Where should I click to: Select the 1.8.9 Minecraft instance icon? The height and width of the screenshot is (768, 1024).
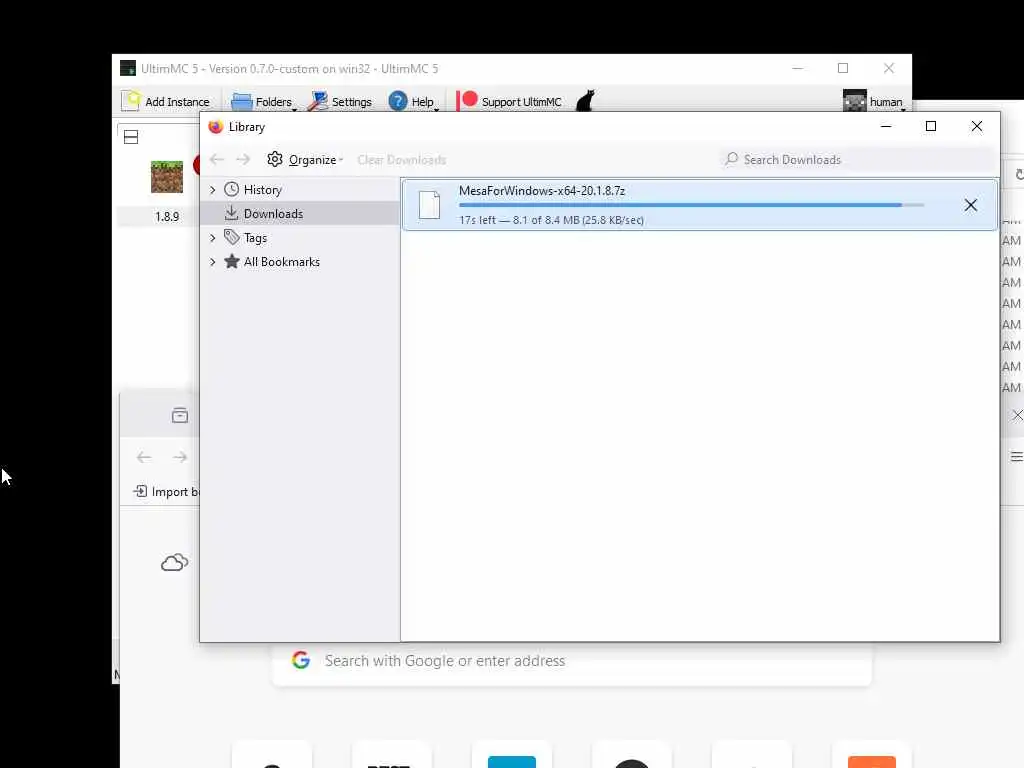pos(167,177)
